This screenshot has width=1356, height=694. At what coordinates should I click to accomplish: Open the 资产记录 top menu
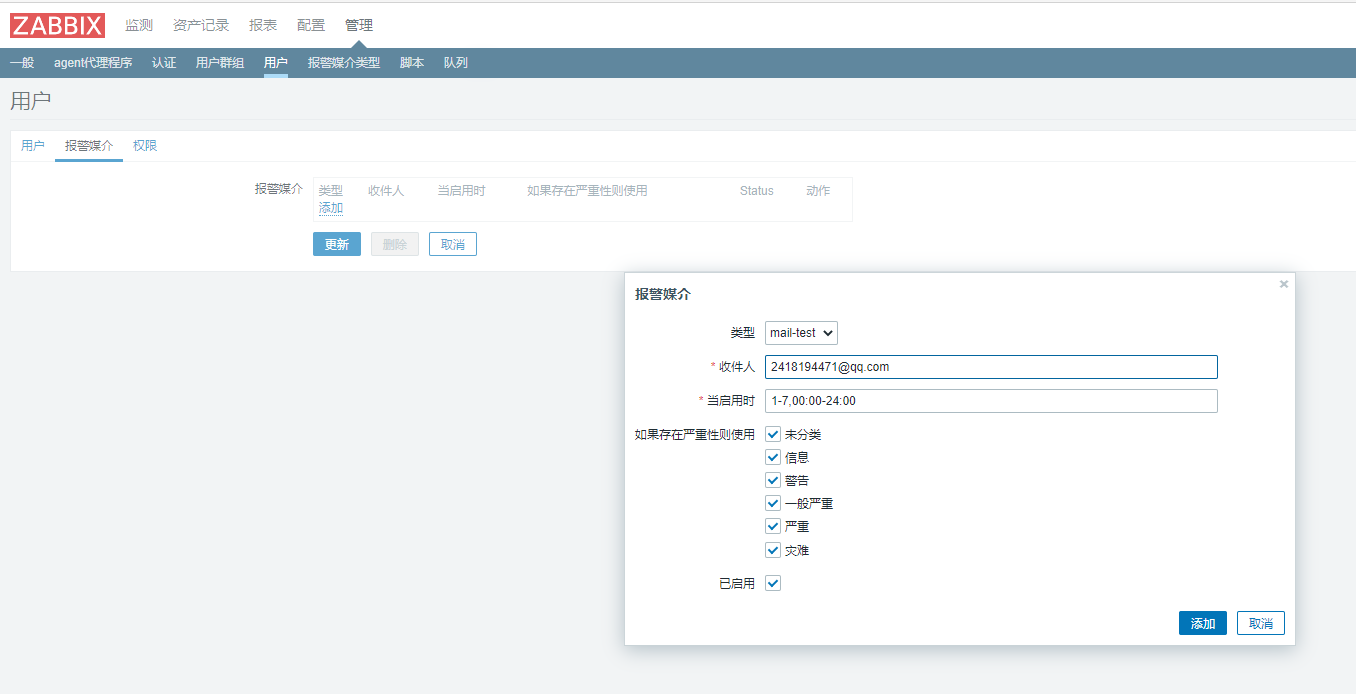pos(201,25)
